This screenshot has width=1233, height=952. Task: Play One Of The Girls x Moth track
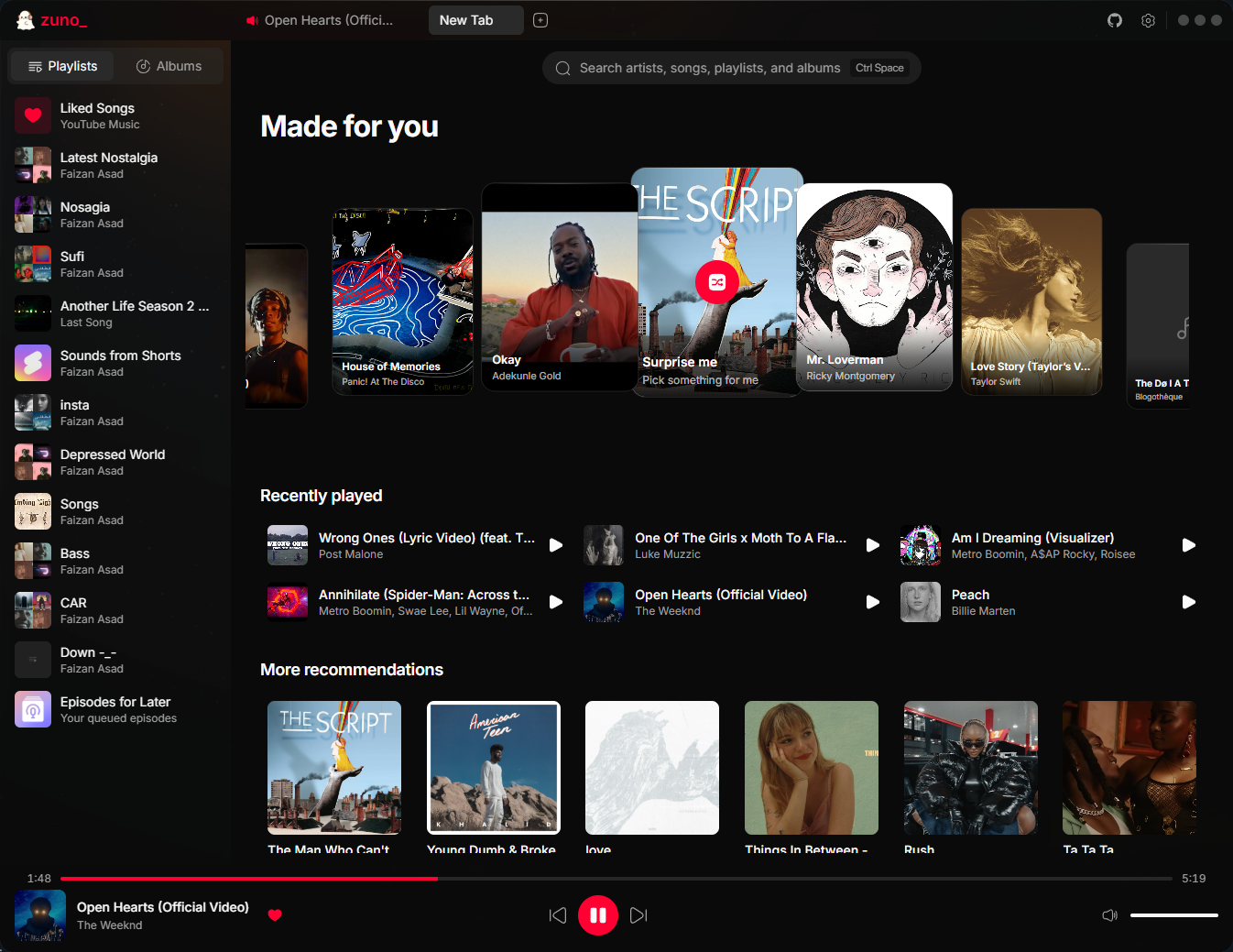873,545
